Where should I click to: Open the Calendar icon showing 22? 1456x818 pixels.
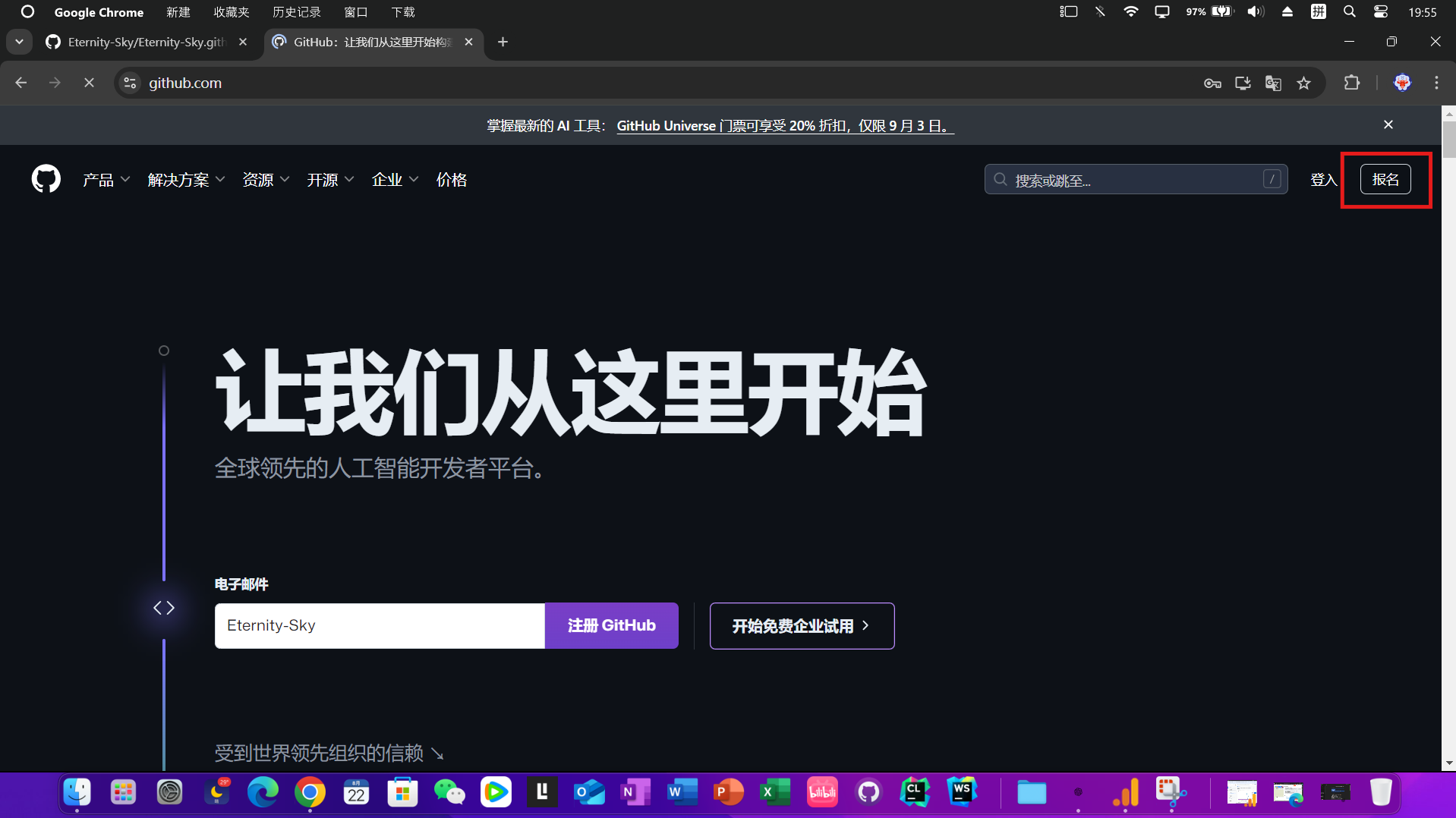tap(356, 793)
